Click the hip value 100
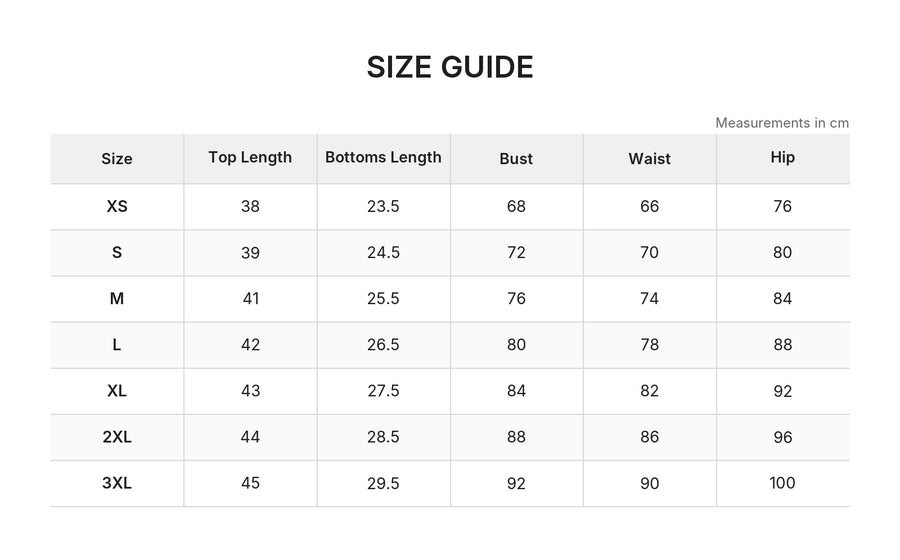Image resolution: width=900 pixels, height=560 pixels. (x=782, y=483)
